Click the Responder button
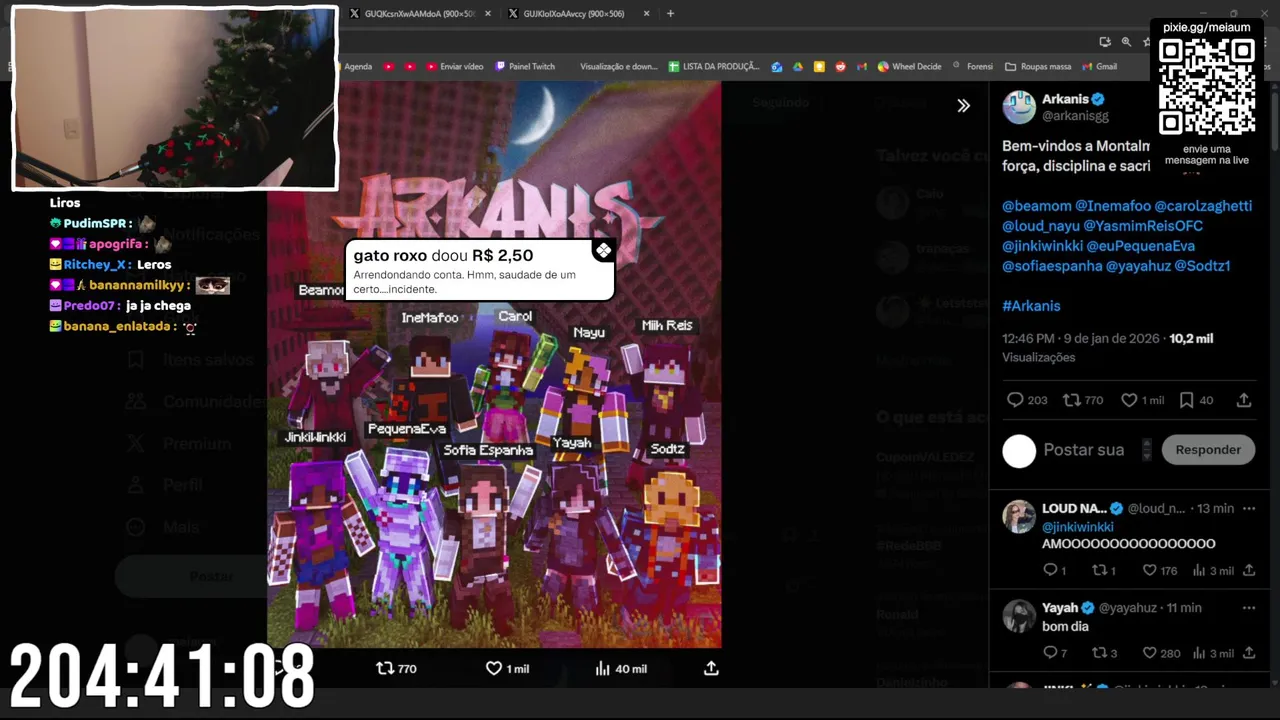1280x720 pixels. click(1208, 450)
